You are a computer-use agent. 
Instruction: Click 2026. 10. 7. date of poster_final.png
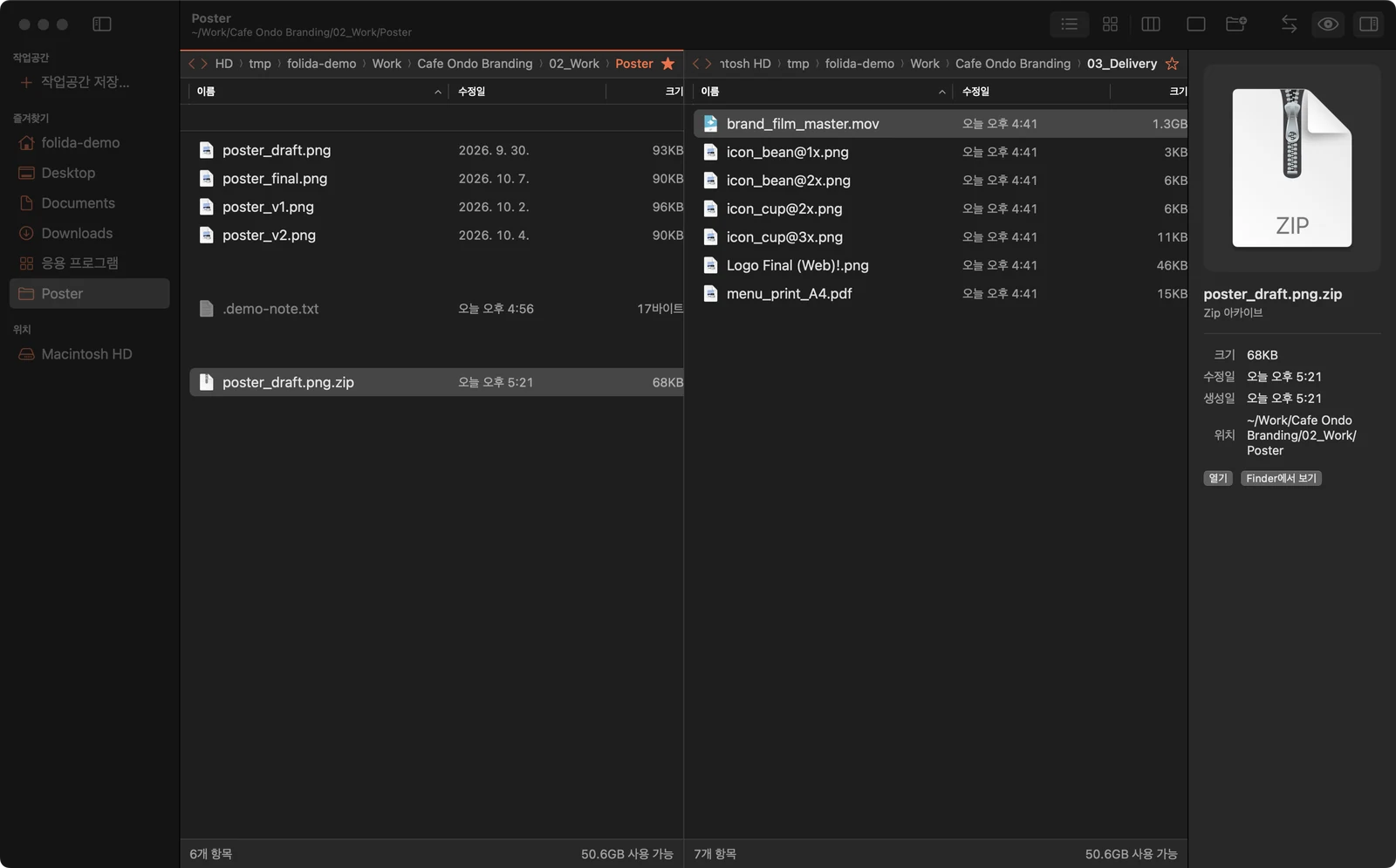point(494,179)
